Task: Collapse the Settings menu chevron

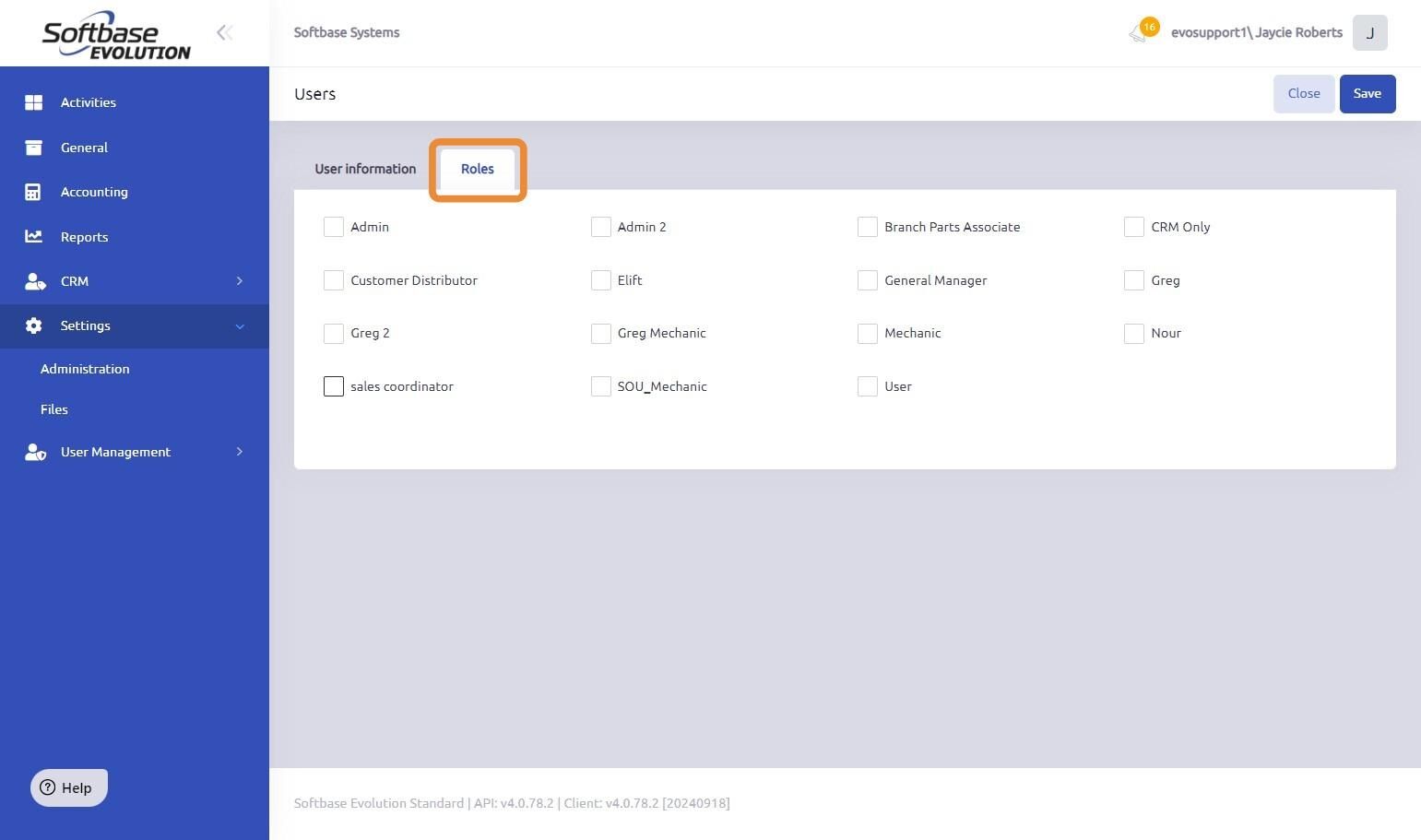Action: (240, 326)
